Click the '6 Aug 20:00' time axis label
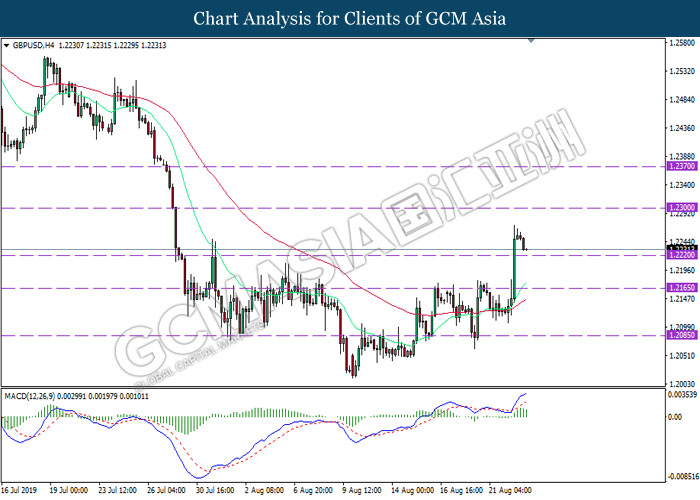700x500 pixels. (313, 490)
